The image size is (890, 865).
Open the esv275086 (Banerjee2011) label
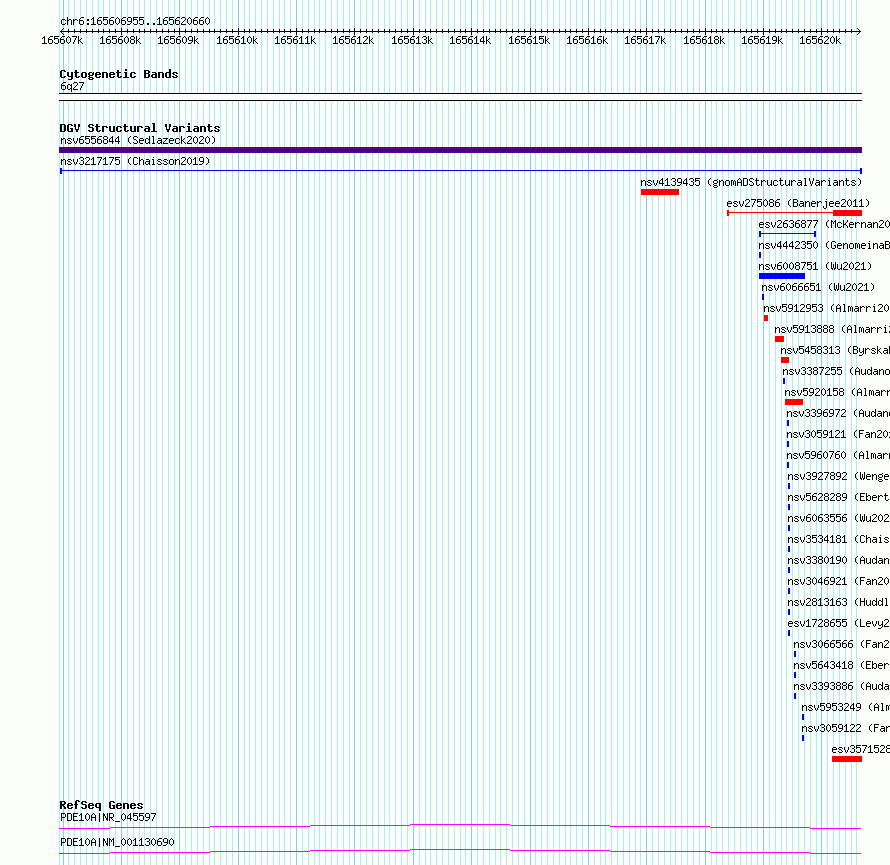click(x=798, y=203)
